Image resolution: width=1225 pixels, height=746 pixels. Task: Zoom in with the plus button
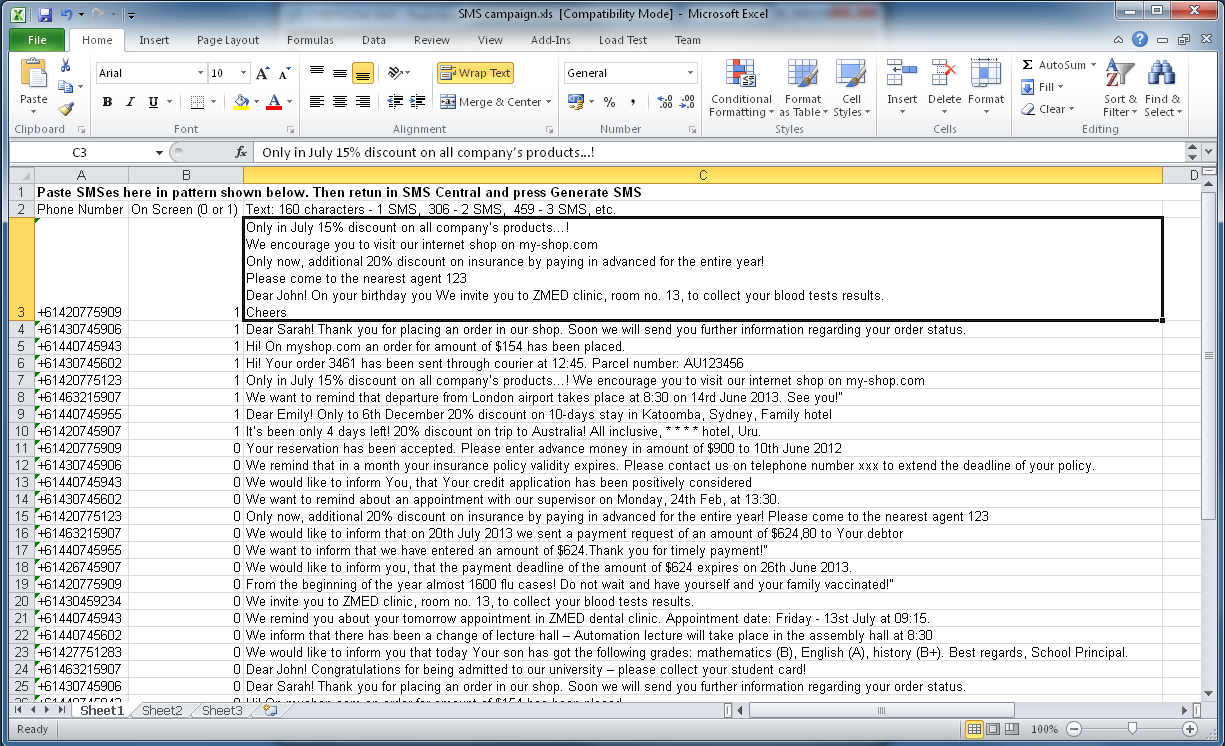point(1190,729)
